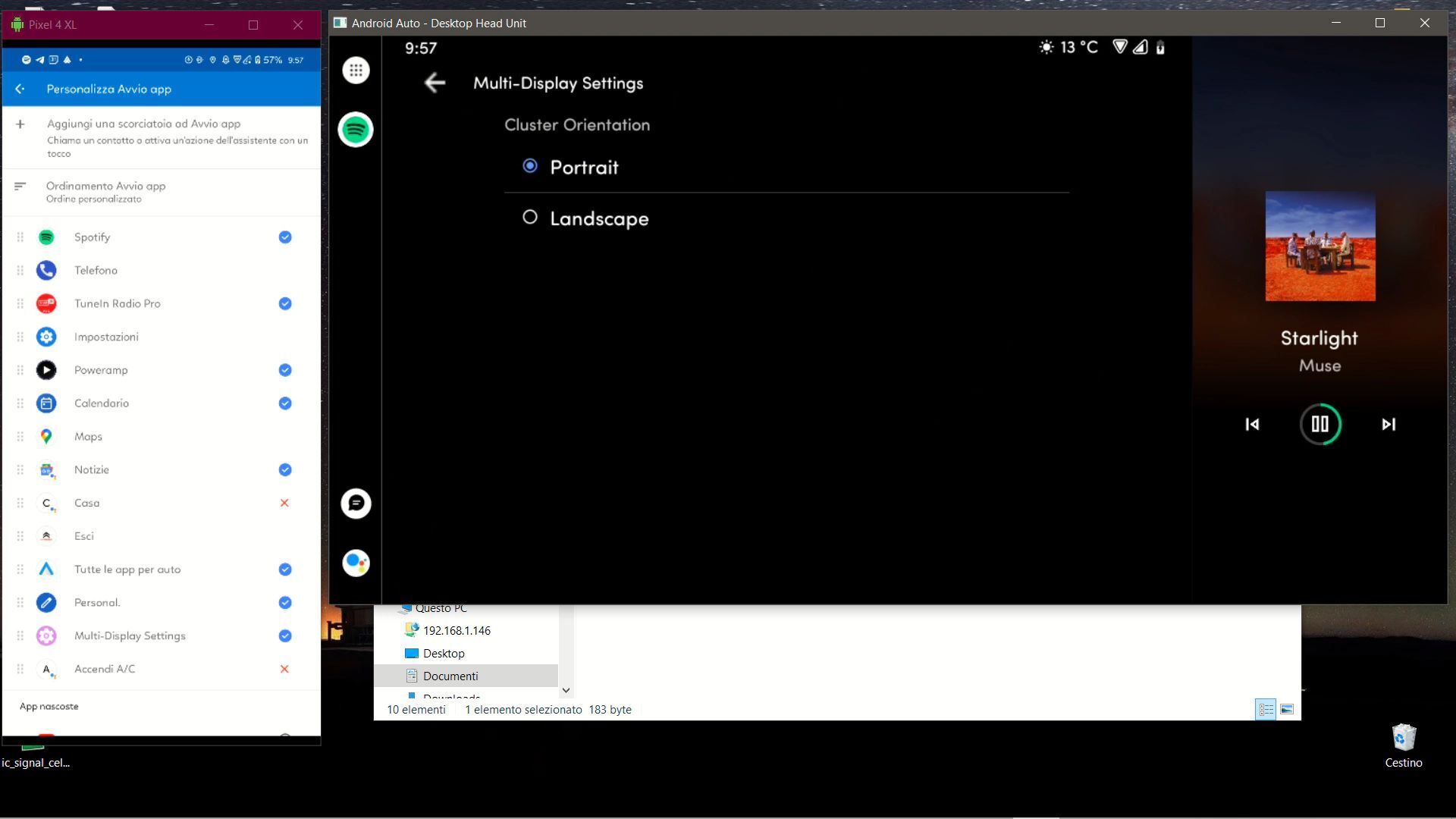This screenshot has width=1456, height=819.
Task: Enable Casa by tapping its red X
Action: (284, 503)
